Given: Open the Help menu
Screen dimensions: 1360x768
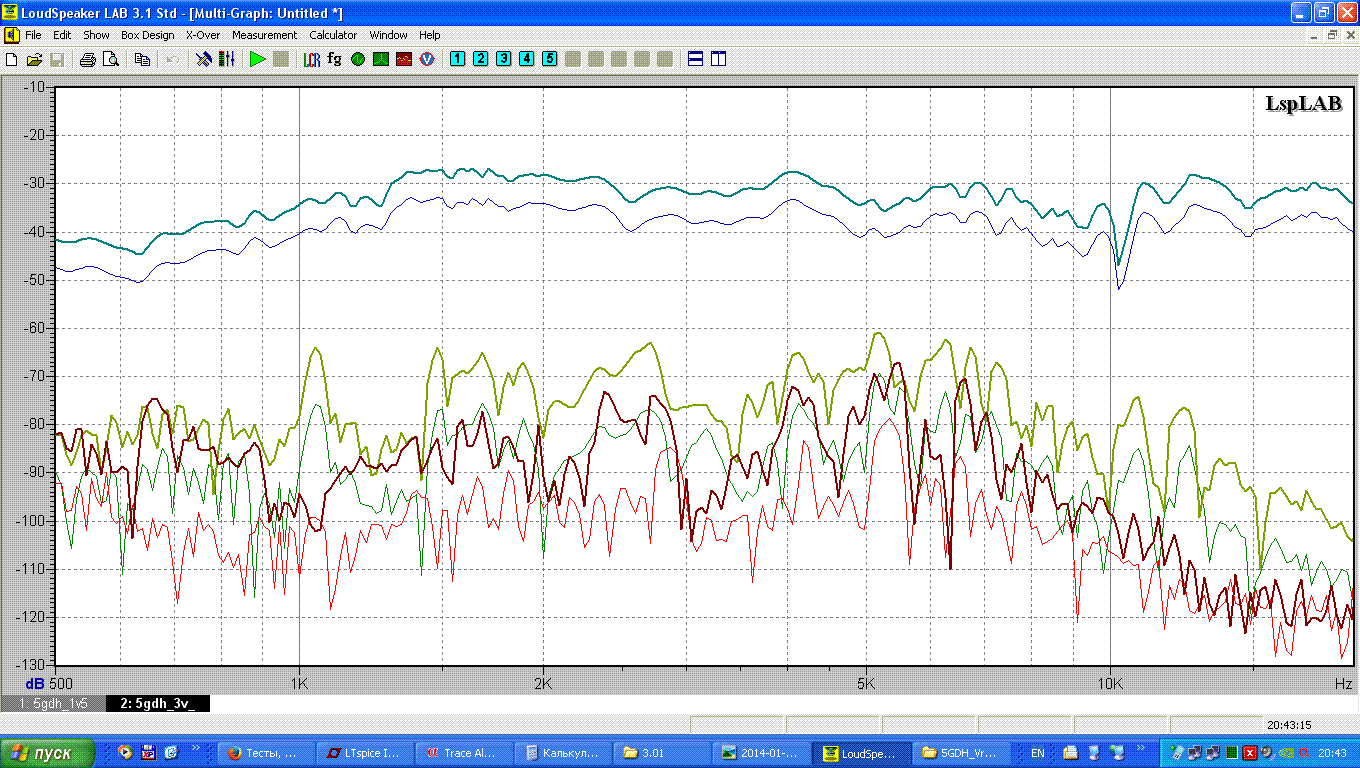Looking at the screenshot, I should coord(430,35).
